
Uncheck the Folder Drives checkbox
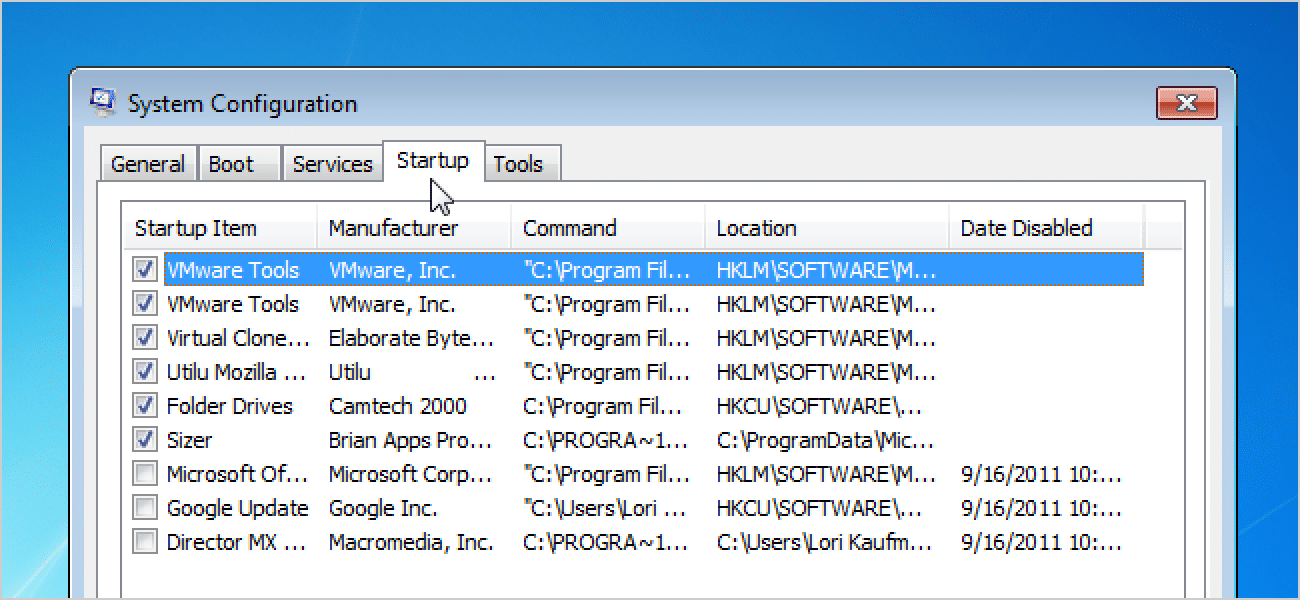point(146,406)
